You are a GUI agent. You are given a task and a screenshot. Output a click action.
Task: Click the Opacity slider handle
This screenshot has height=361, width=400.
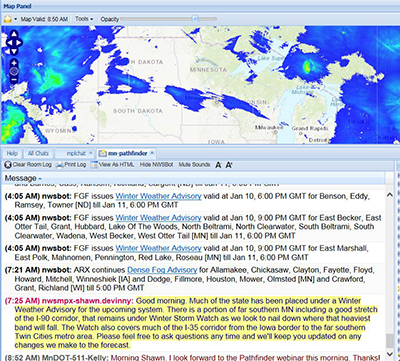196,19
